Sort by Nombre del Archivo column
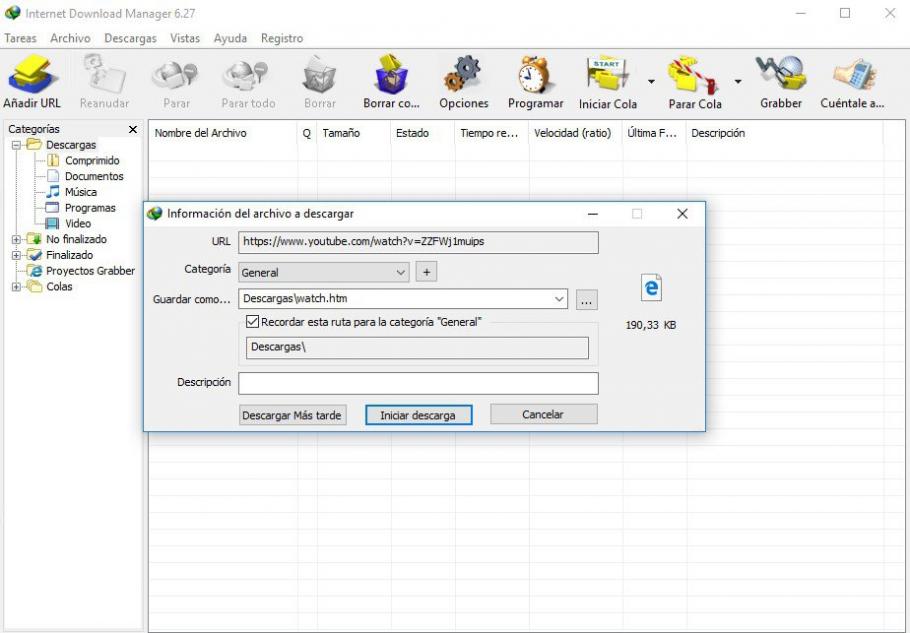The width and height of the screenshot is (910, 633). 223,133
